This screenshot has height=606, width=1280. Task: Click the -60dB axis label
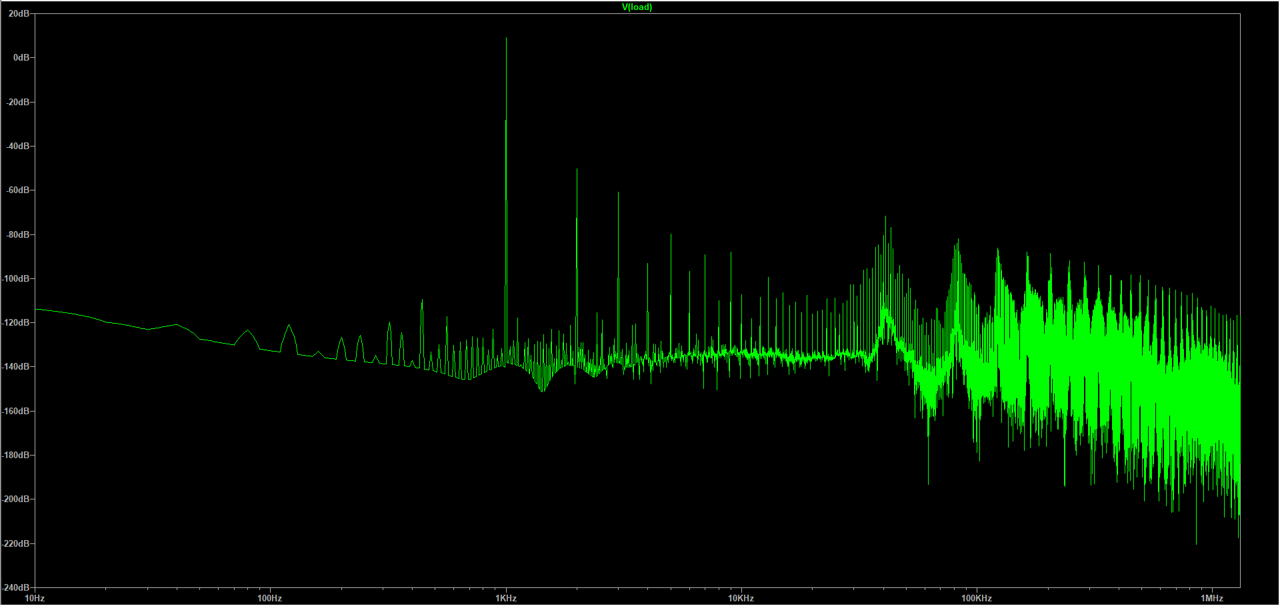(x=18, y=190)
